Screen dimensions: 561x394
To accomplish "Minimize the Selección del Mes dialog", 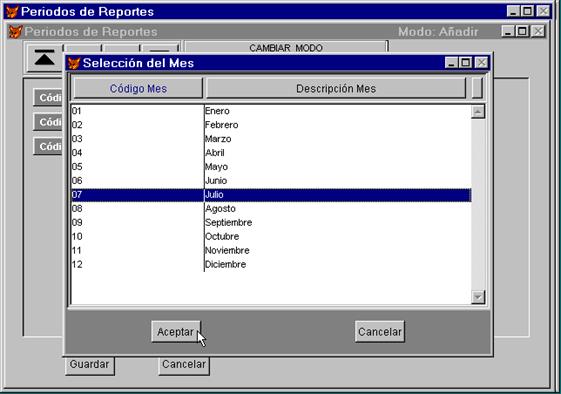I will [x=451, y=63].
